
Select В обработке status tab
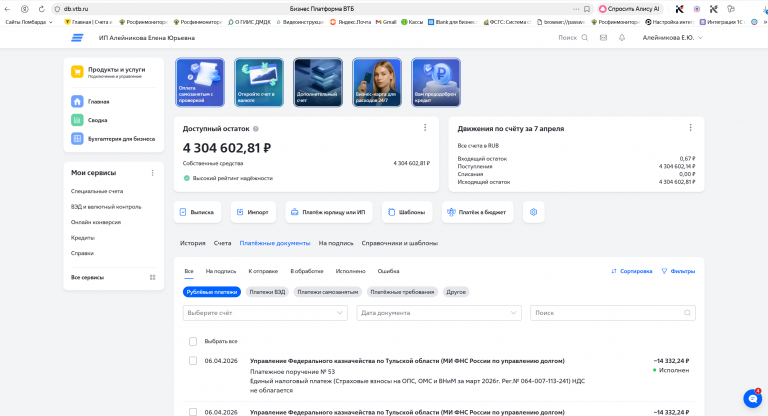[307, 271]
